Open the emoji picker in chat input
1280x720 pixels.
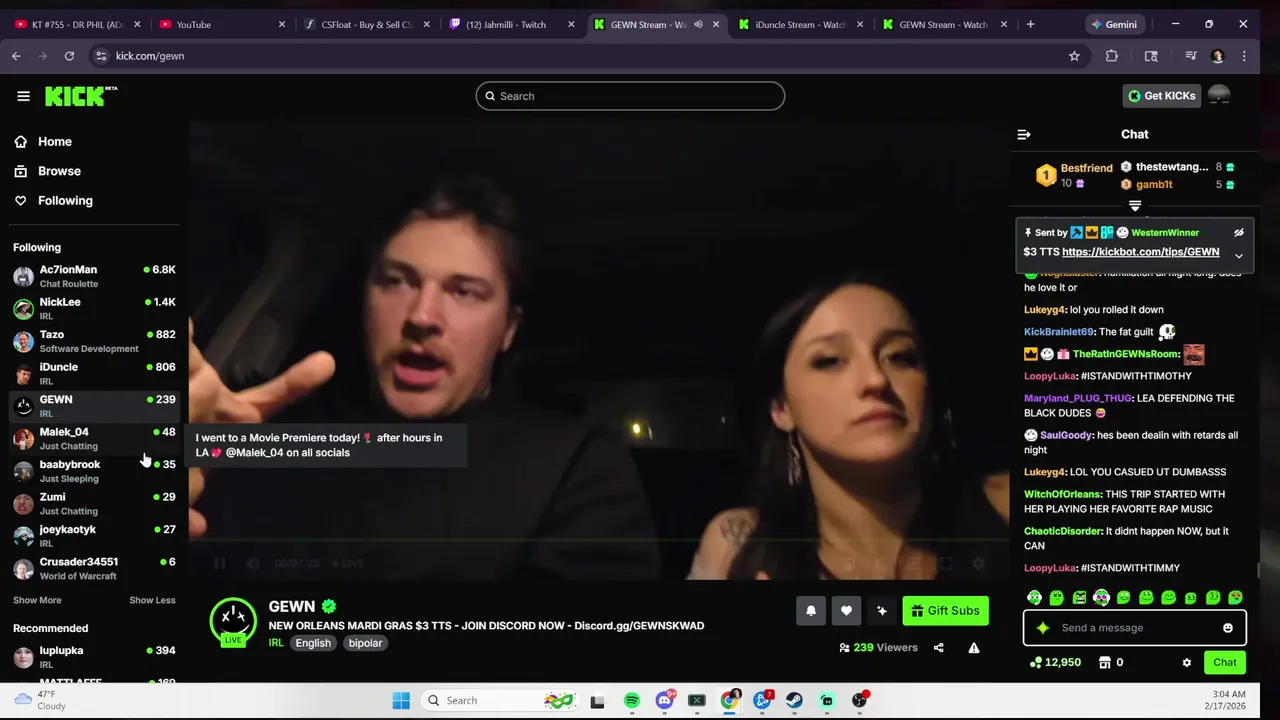(1228, 628)
